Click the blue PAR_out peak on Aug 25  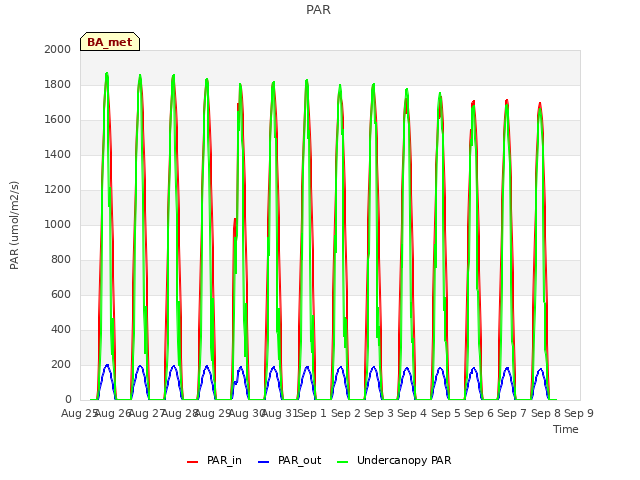click(107, 365)
